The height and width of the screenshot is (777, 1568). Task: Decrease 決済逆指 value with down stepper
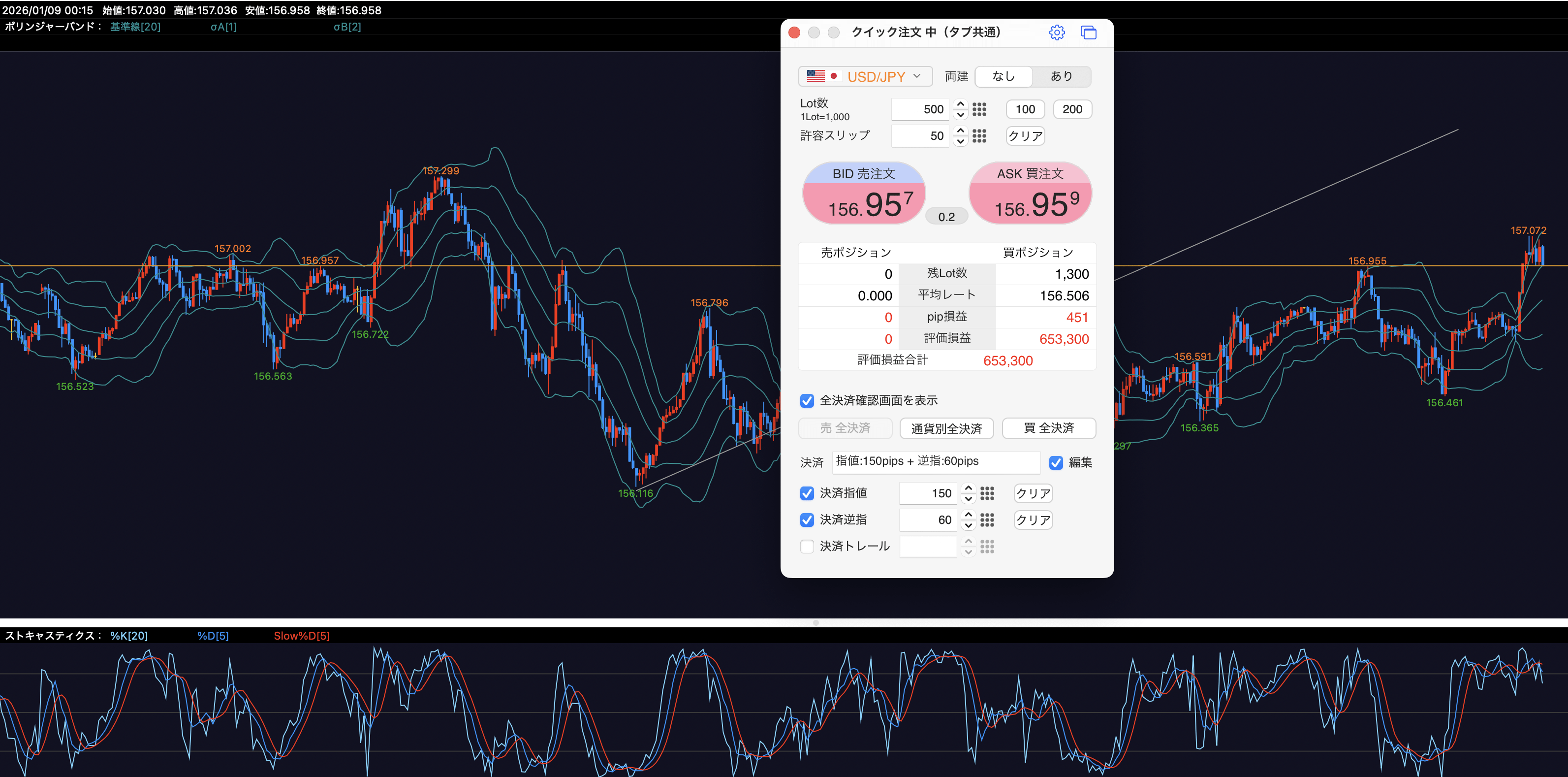969,525
